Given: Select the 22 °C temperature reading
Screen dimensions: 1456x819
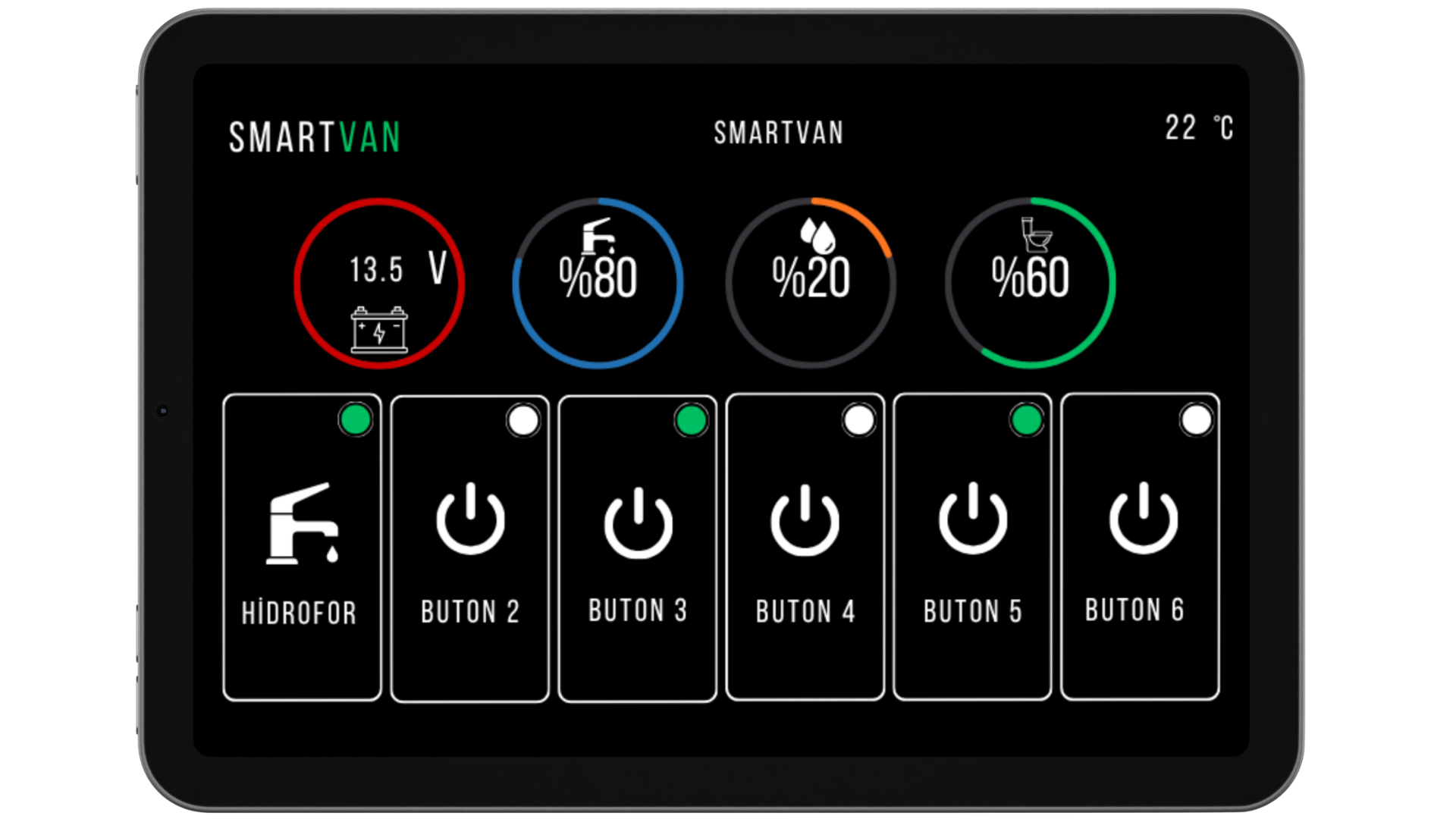Looking at the screenshot, I should 1198,129.
